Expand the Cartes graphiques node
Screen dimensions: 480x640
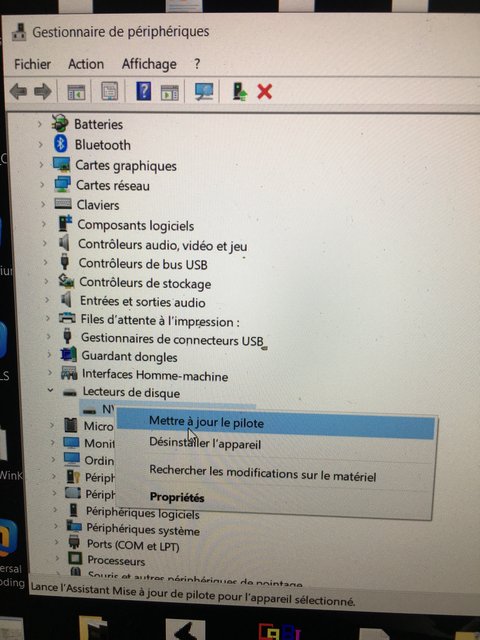click(x=41, y=165)
